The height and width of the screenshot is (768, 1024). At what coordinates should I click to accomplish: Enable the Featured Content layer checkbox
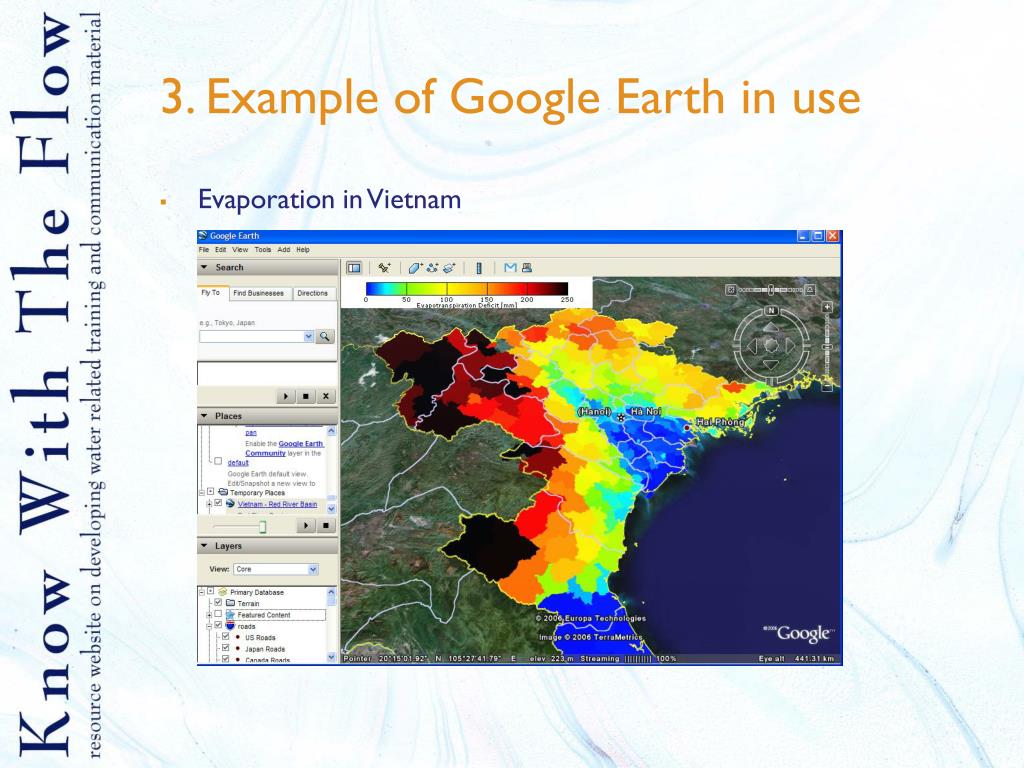(219, 615)
